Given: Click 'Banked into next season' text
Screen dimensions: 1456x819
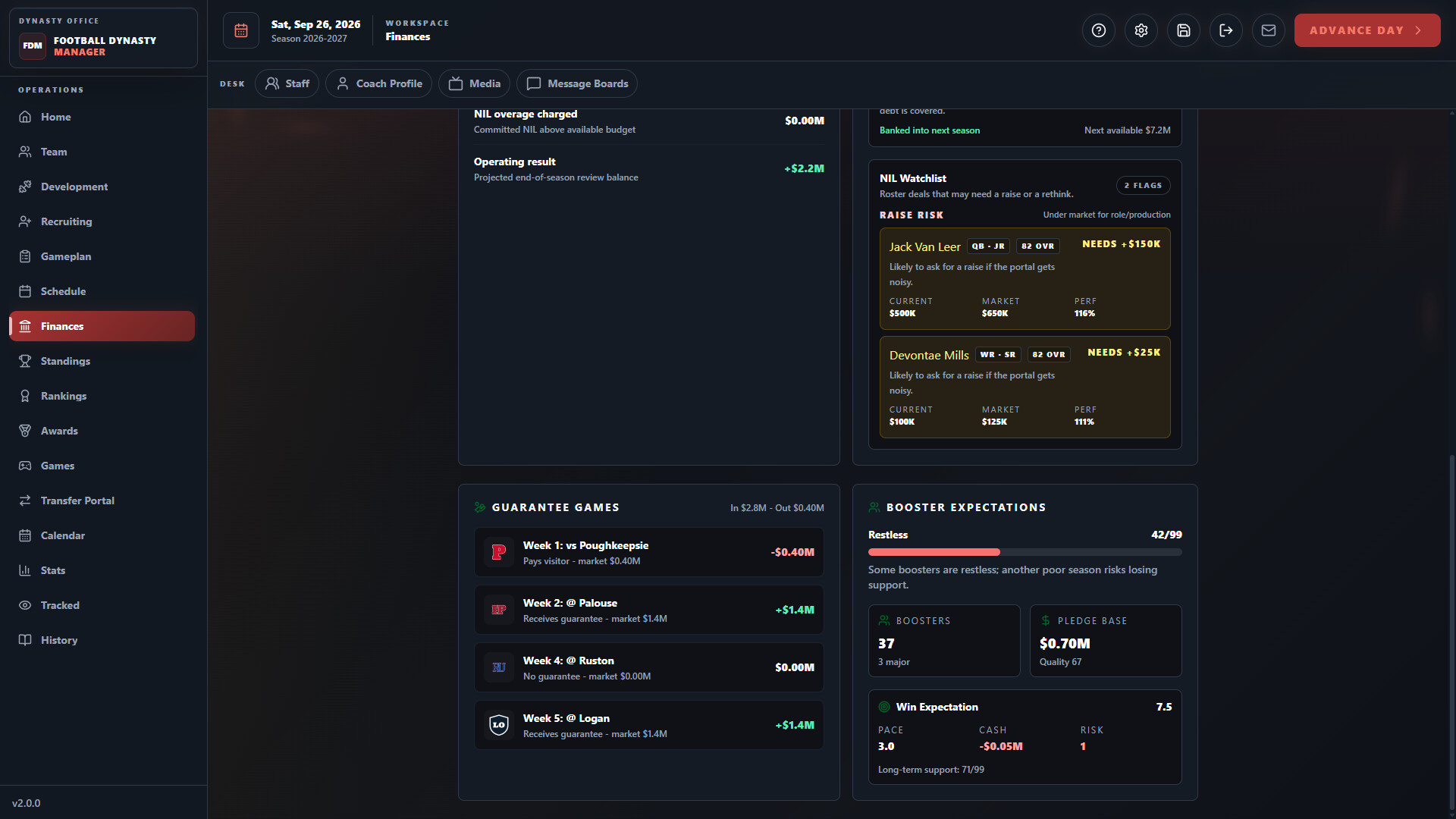Looking at the screenshot, I should (930, 130).
